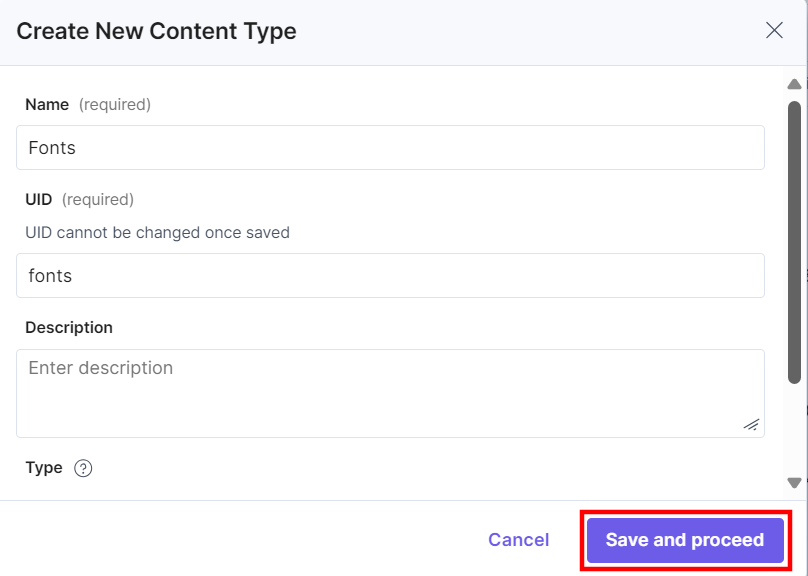
Task: Click the required text beside Name
Action: pyautogui.click(x=114, y=105)
